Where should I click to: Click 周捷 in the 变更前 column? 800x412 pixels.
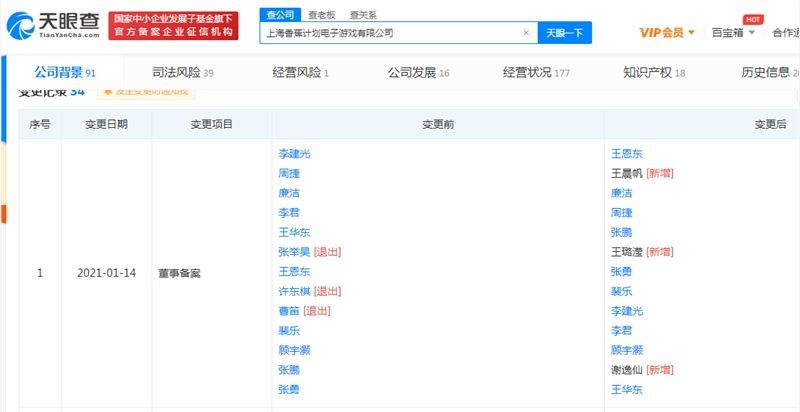click(289, 173)
